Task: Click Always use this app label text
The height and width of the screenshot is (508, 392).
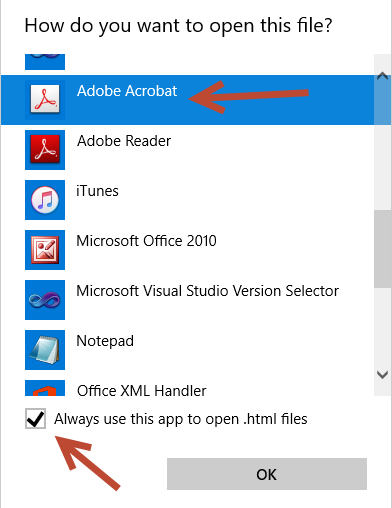Action: pos(181,419)
